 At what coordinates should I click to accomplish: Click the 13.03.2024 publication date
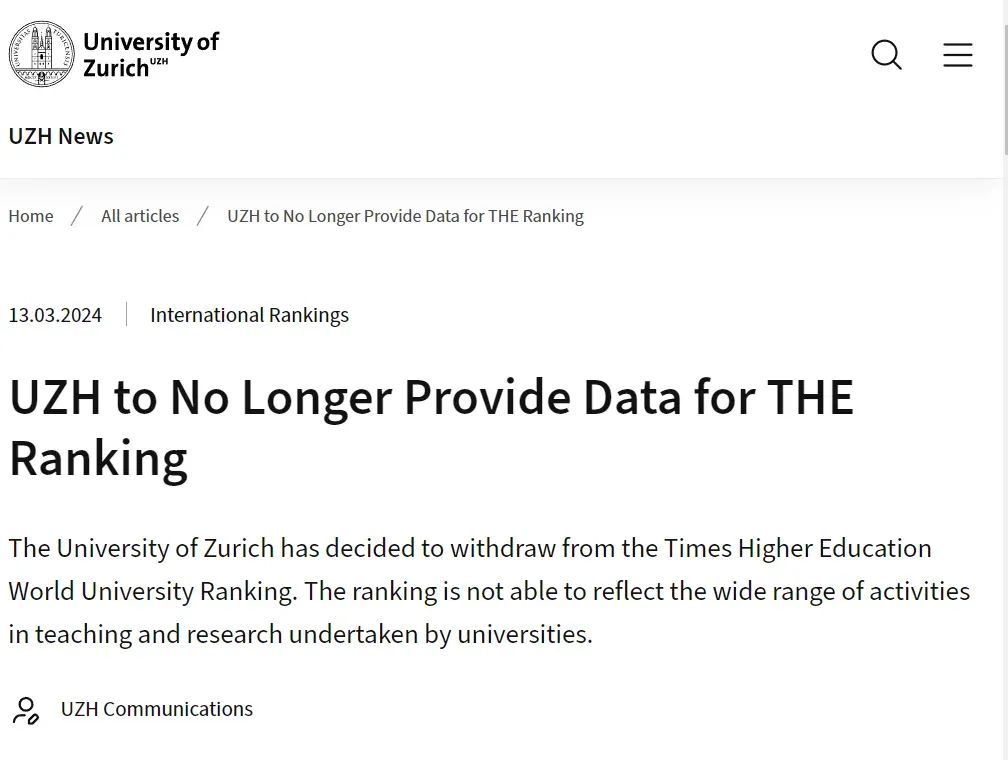click(x=55, y=315)
